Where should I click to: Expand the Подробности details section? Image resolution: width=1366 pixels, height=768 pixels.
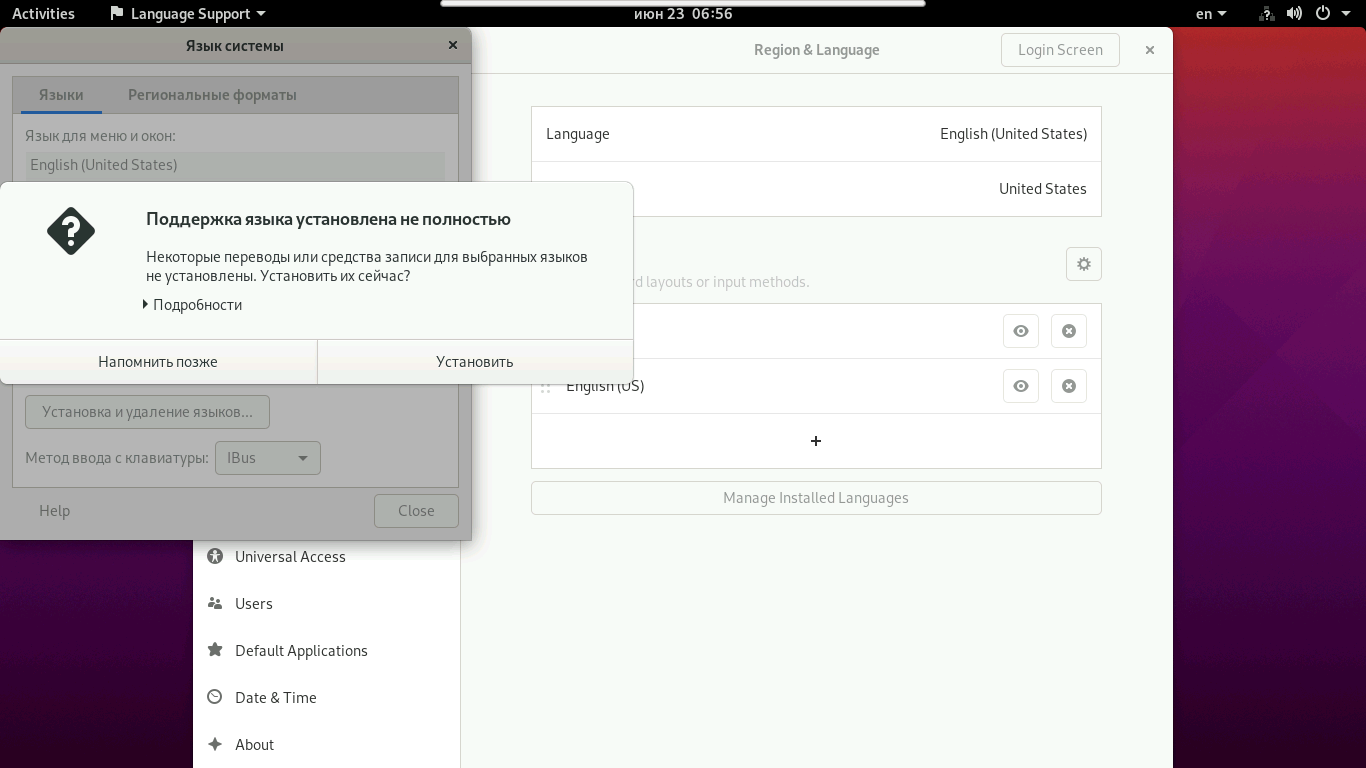click(x=192, y=305)
